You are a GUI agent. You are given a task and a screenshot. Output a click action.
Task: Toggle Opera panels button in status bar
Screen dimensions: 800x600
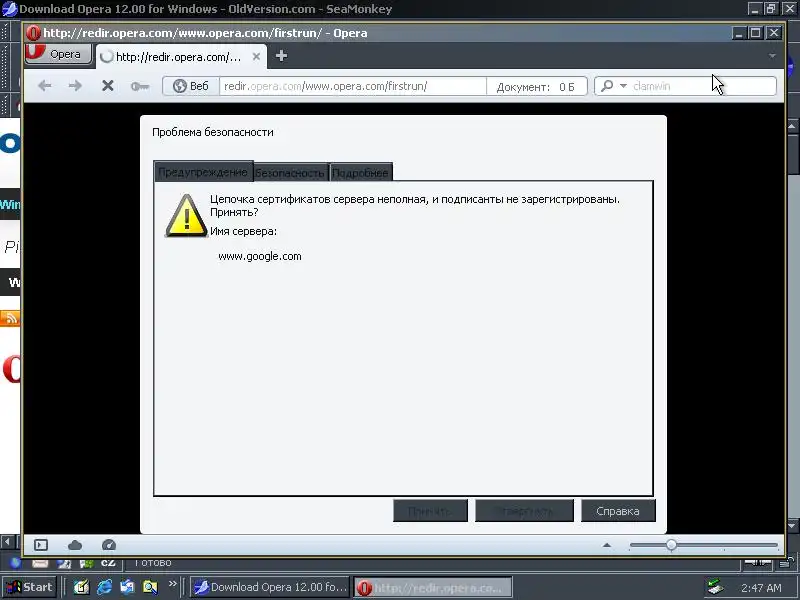(x=41, y=545)
